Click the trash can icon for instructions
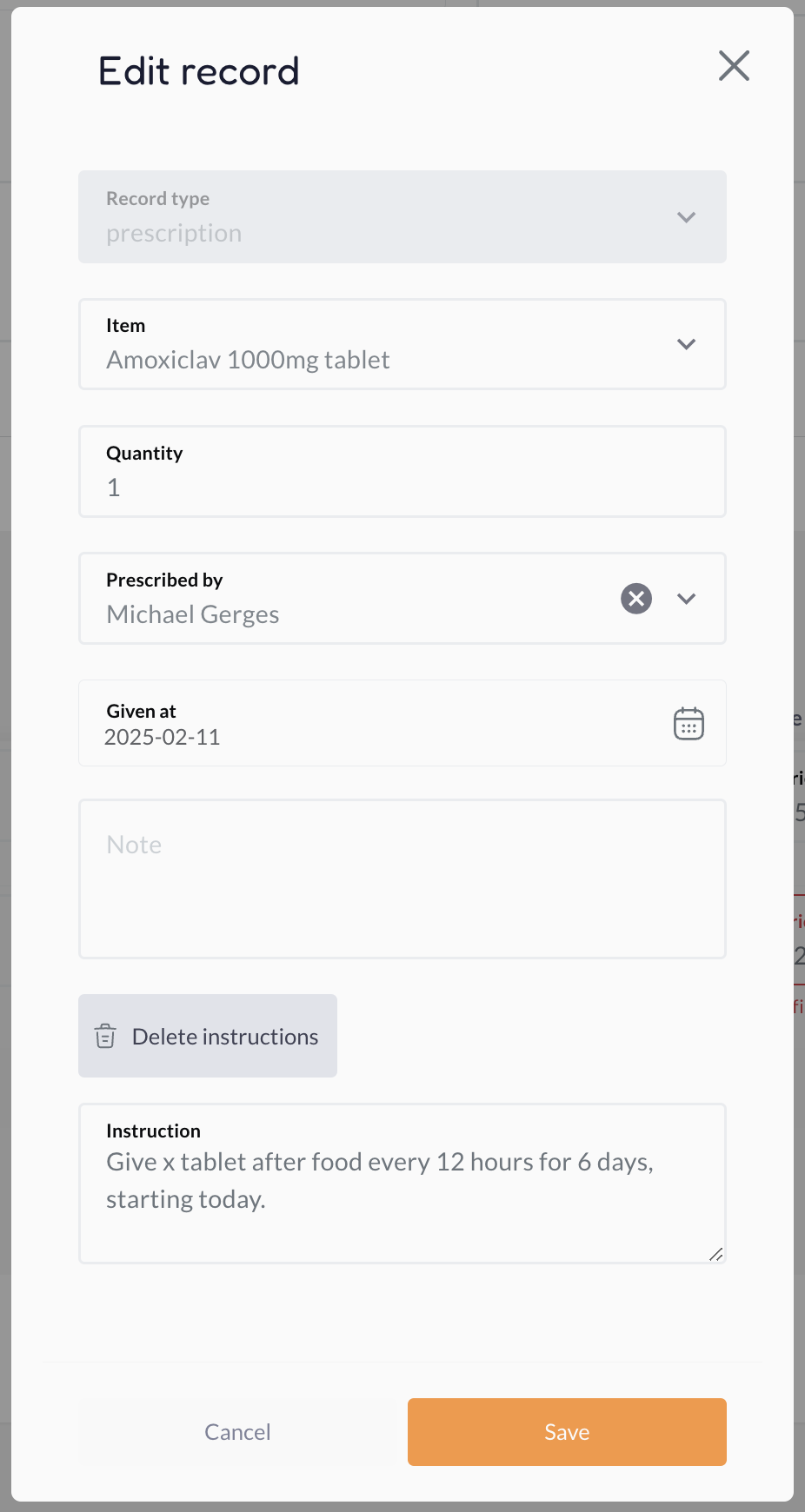This screenshot has width=805, height=1512. [x=105, y=1036]
